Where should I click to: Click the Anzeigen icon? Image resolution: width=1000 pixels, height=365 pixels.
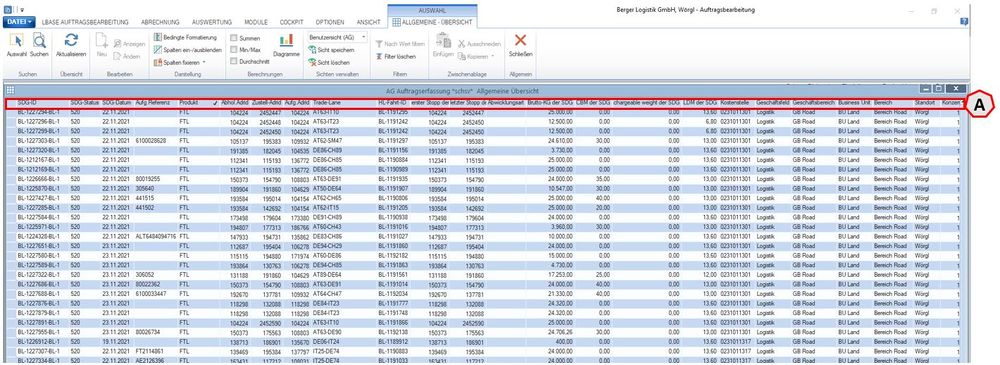117,44
